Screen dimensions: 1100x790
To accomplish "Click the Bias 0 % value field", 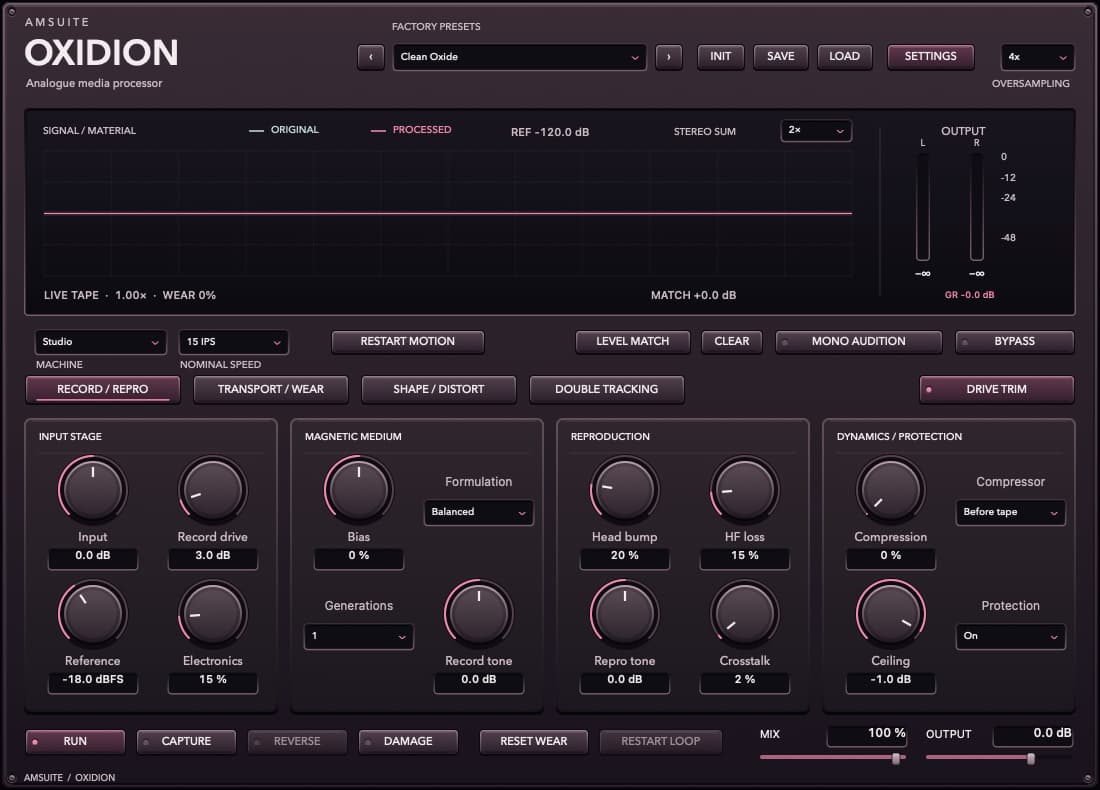I will (x=358, y=556).
